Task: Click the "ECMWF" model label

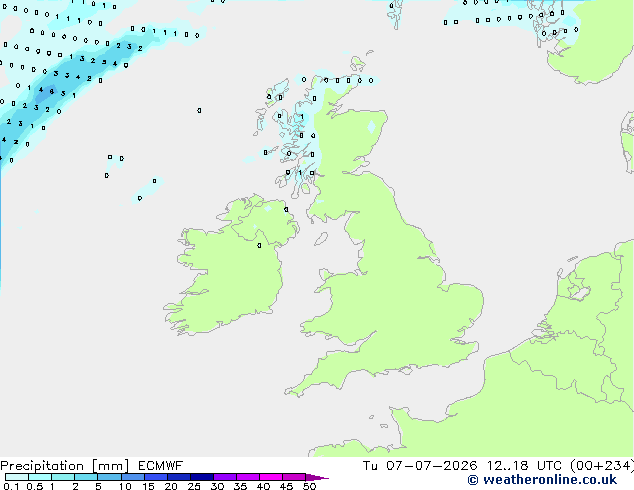Action: coord(161,466)
